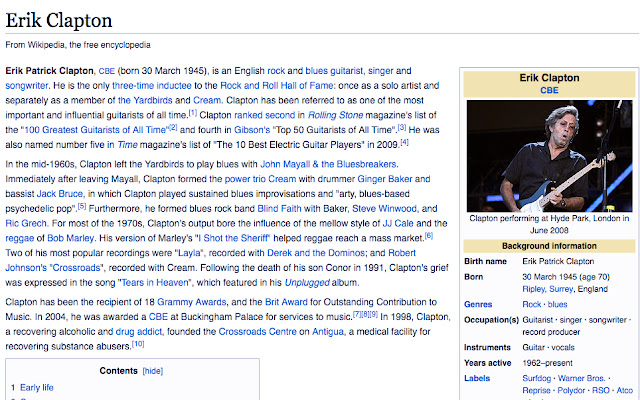Open the 'JJ Cale' link
The height and width of the screenshot is (400, 640).
pyautogui.click(x=398, y=223)
